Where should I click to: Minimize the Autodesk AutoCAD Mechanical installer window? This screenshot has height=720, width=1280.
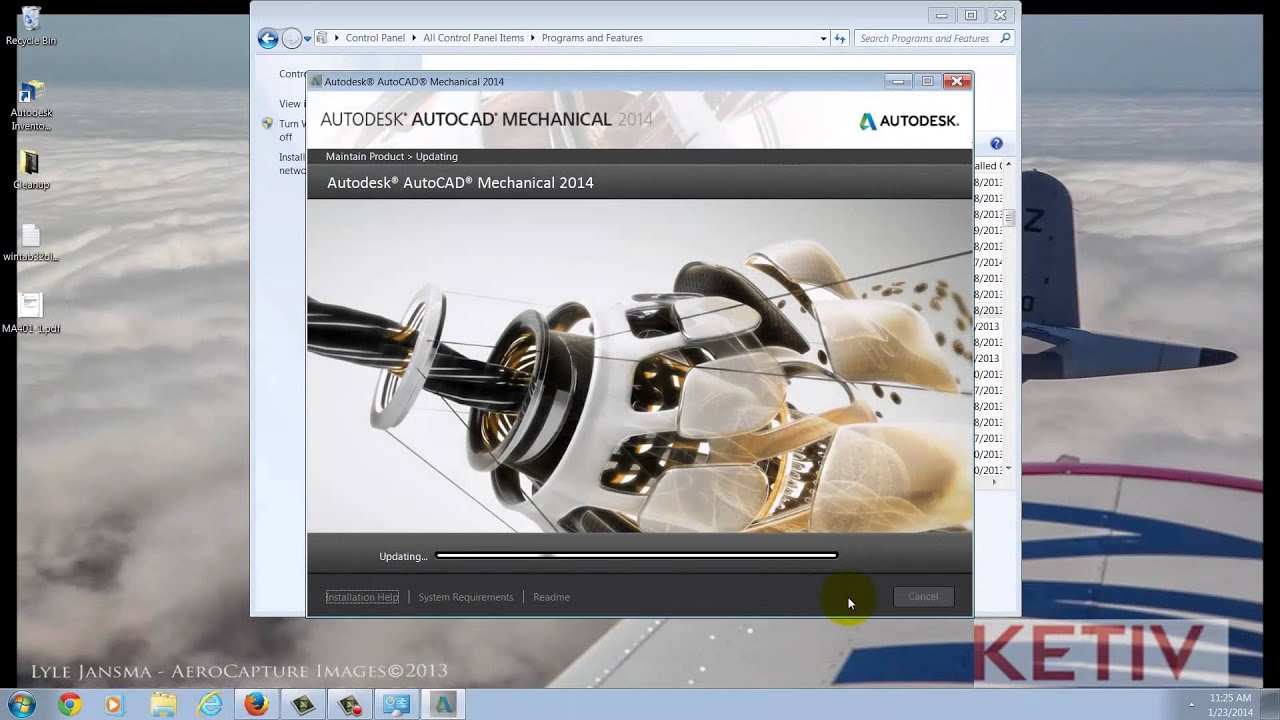point(898,81)
